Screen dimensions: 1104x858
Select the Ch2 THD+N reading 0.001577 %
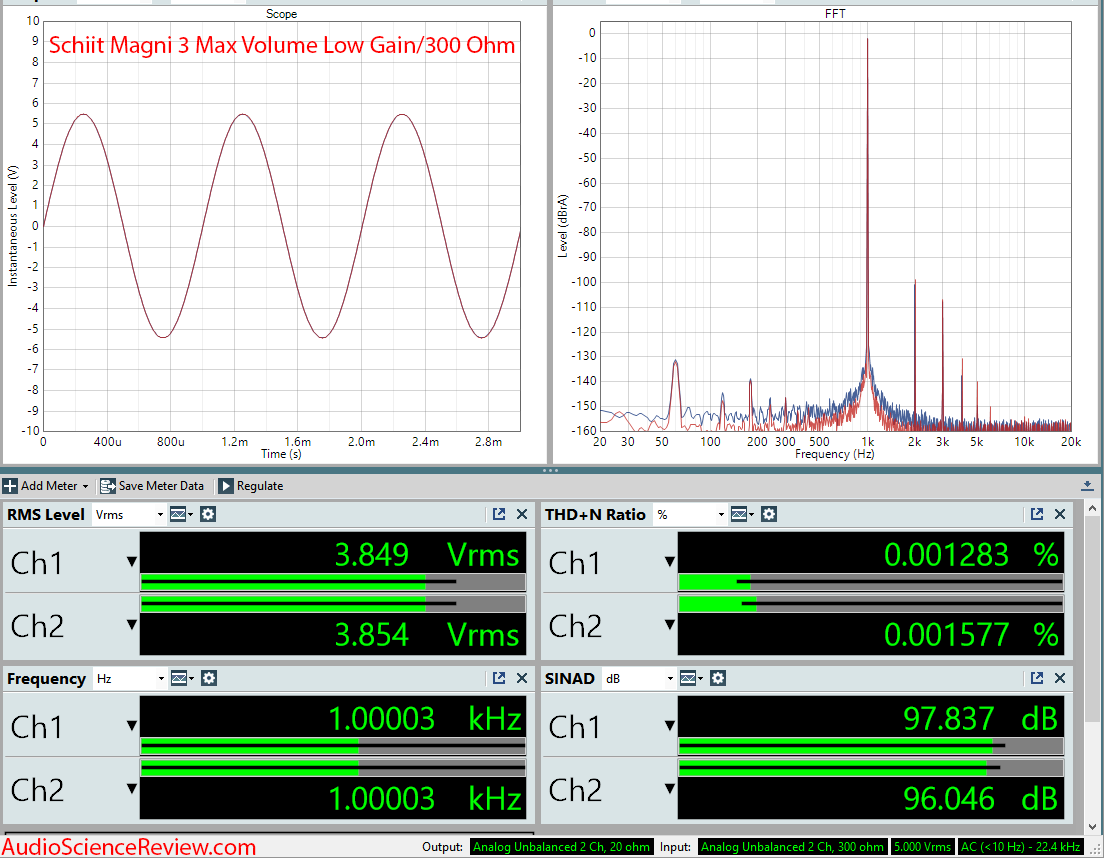click(972, 635)
